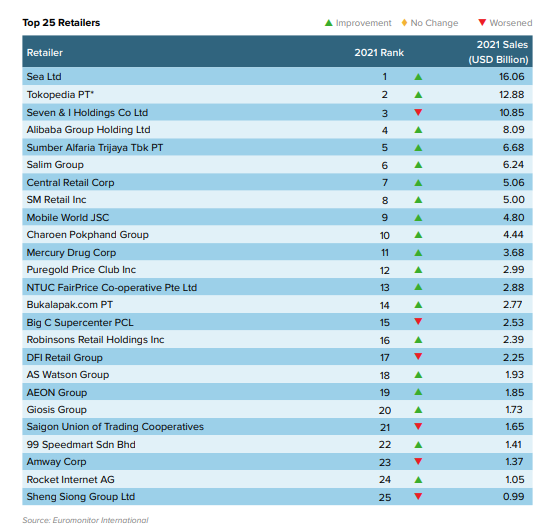Image resolution: width=559 pixels, height=530 pixels.
Task: Click the green arrow in Puregold Price Club row
Action: [x=418, y=270]
